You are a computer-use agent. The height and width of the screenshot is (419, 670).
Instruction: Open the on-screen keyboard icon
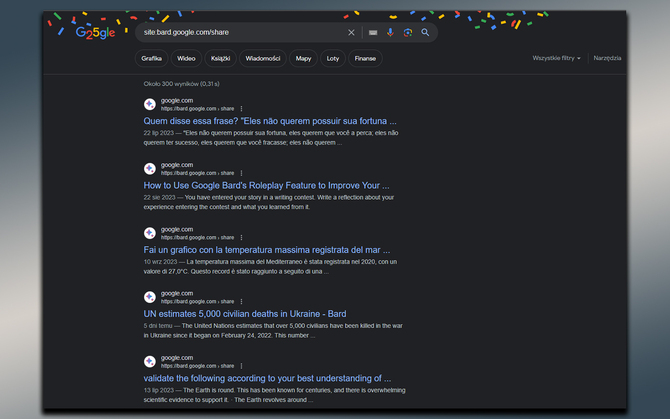(x=373, y=32)
